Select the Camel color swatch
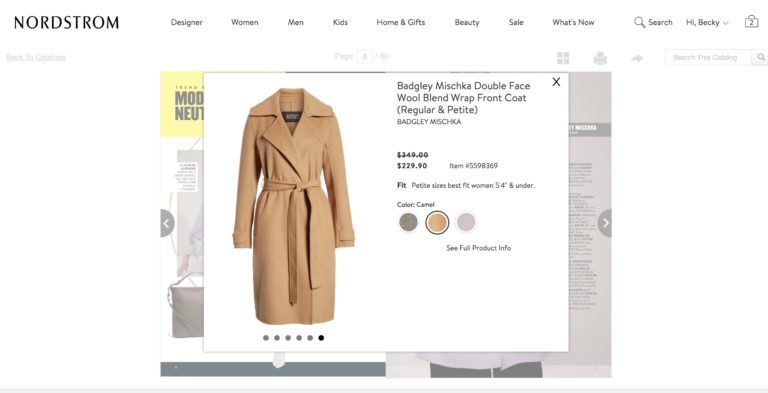The width and height of the screenshot is (768, 393). [x=437, y=222]
